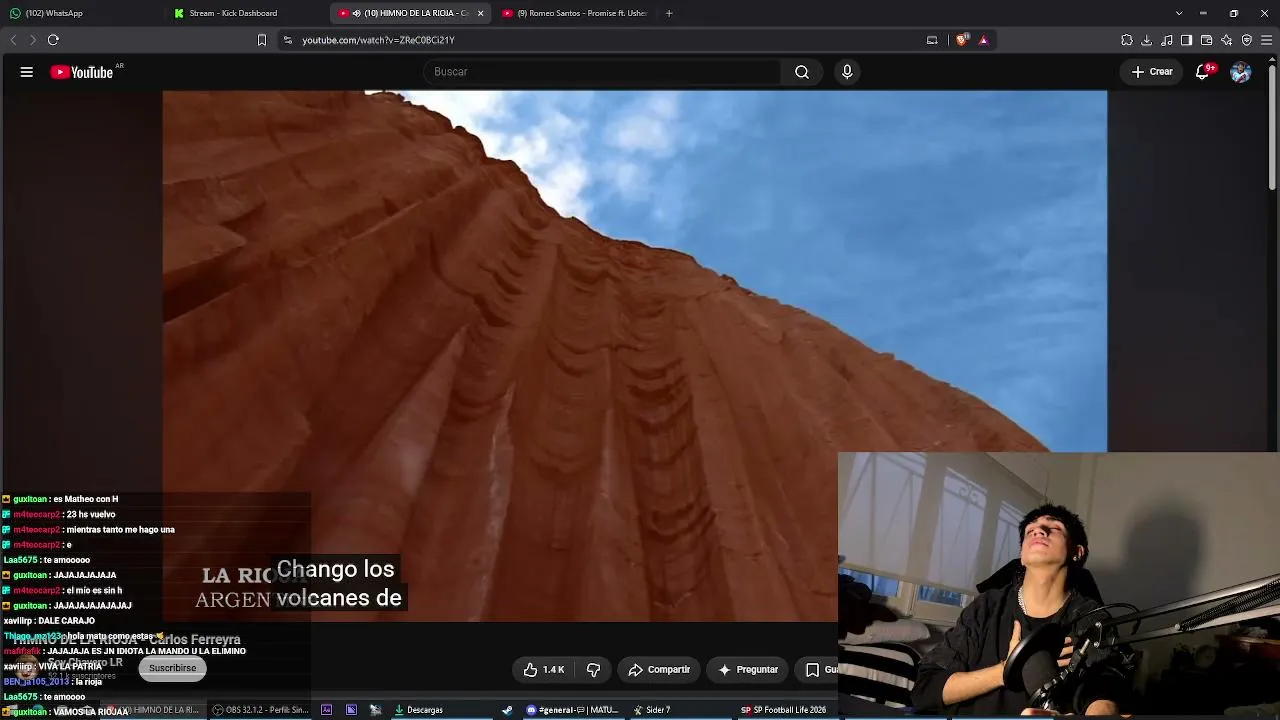Select the HIMNO DE LA RIOJA tab
The height and width of the screenshot is (720, 1280).
click(411, 13)
